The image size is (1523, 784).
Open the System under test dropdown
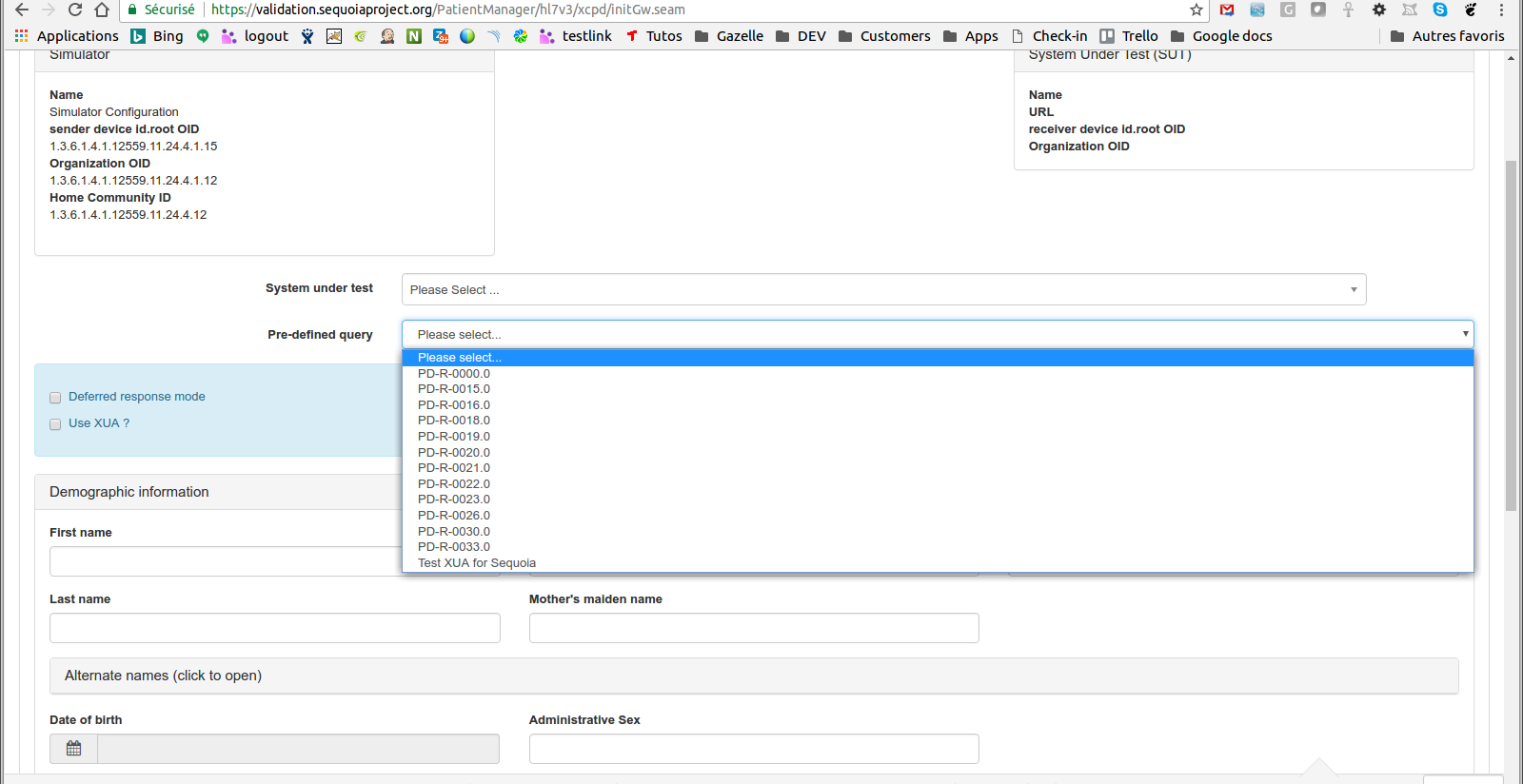(883, 289)
